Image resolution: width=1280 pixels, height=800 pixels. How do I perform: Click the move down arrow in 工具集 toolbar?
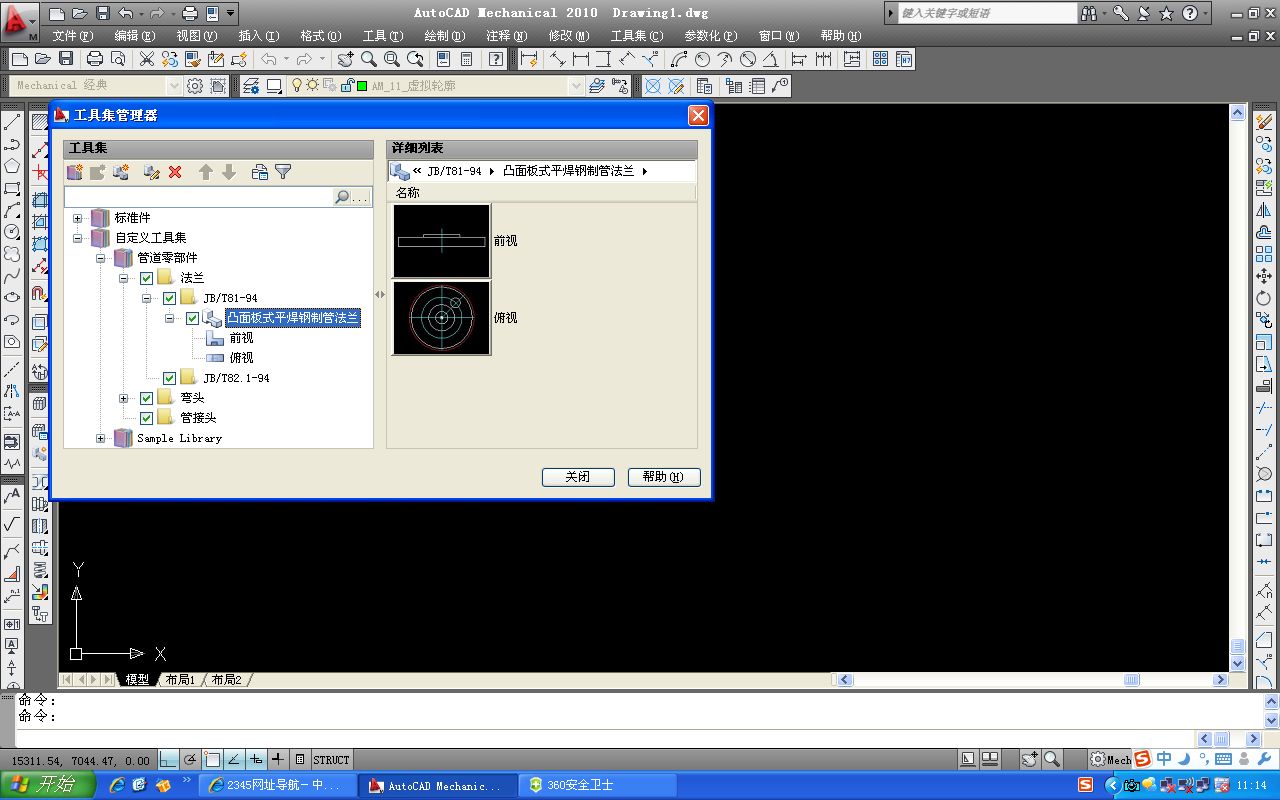[229, 172]
